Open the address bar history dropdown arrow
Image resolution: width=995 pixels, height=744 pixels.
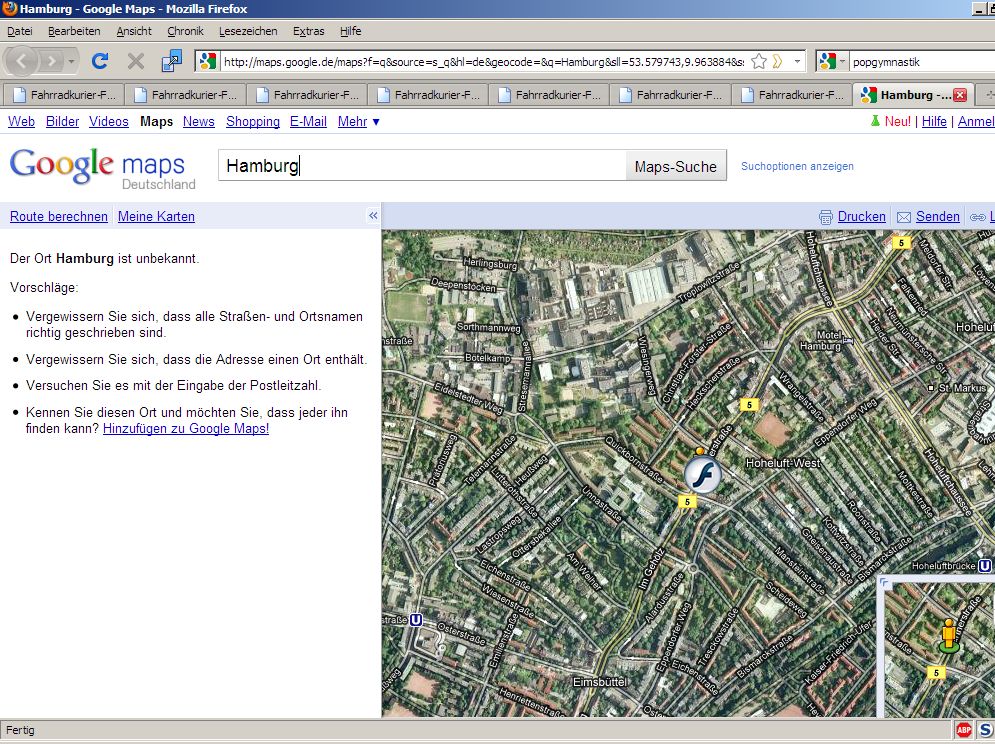pos(797,61)
